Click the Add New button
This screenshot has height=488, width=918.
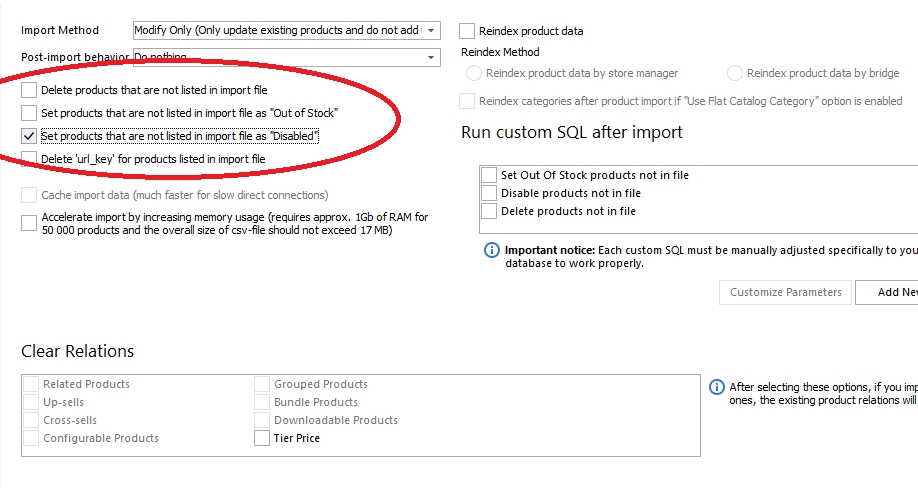890,292
